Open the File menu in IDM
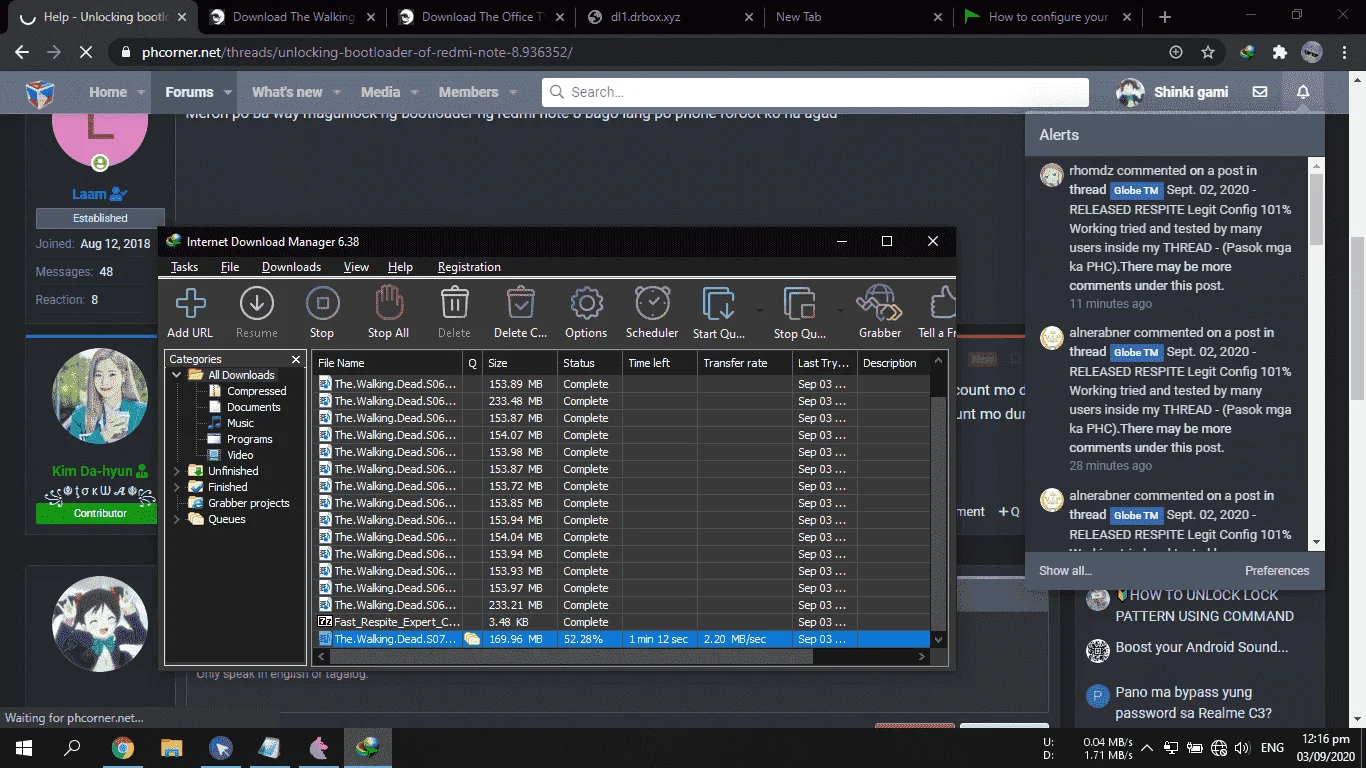This screenshot has height=768, width=1366. (230, 267)
